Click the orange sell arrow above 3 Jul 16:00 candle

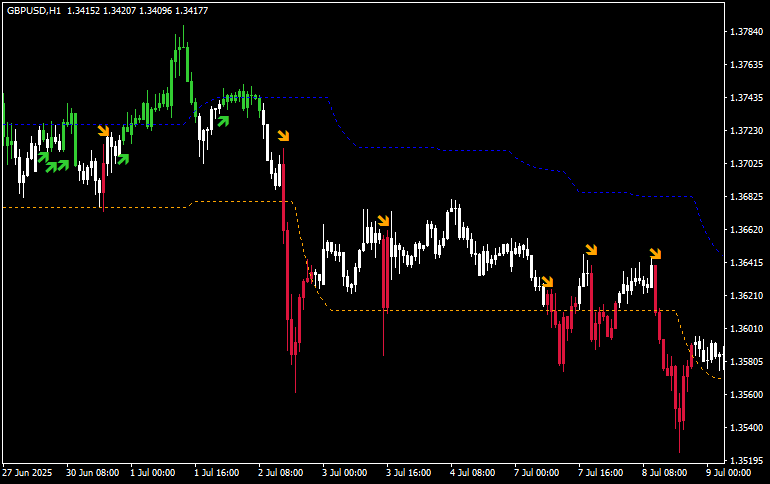click(384, 220)
